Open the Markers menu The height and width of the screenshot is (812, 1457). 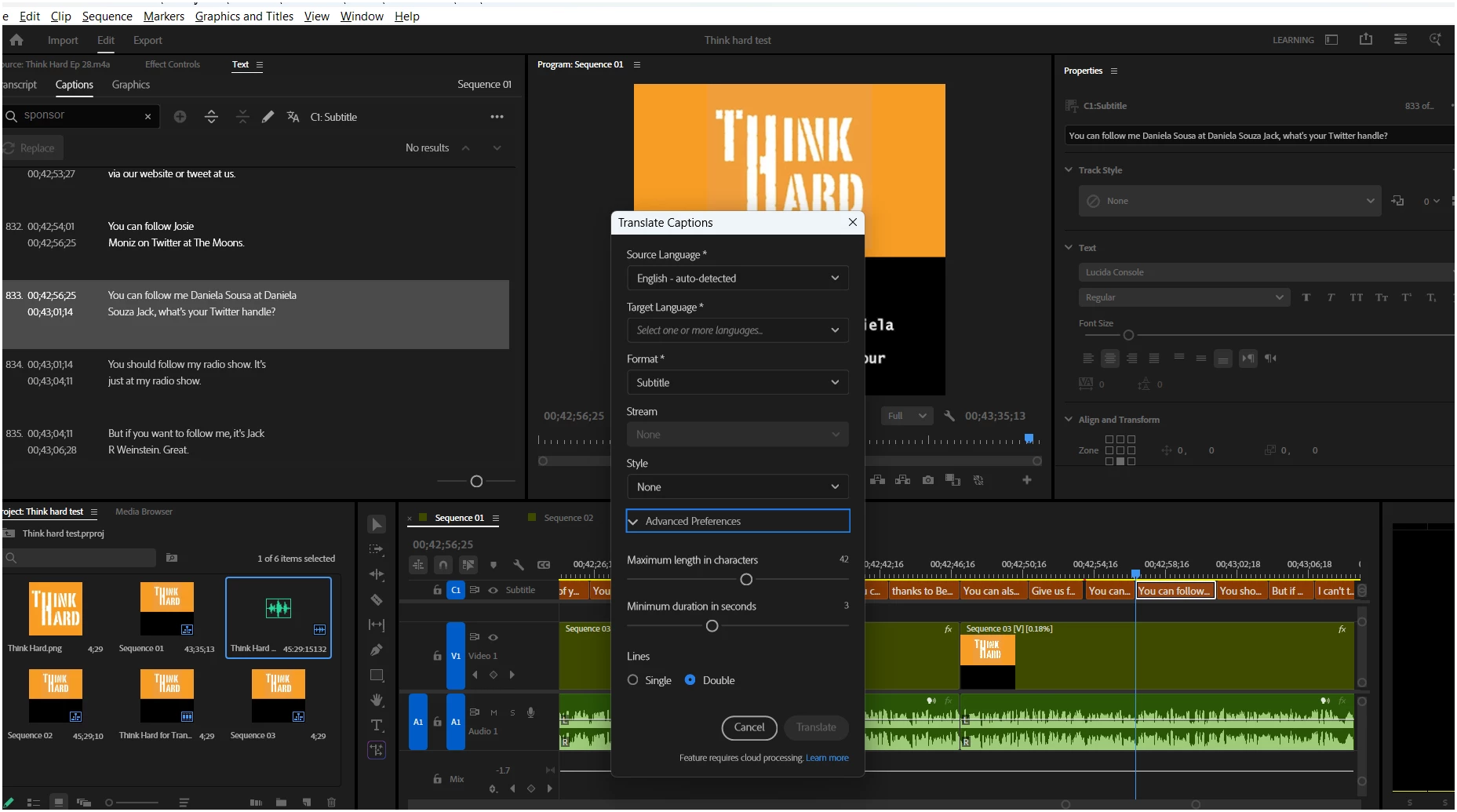click(x=164, y=16)
